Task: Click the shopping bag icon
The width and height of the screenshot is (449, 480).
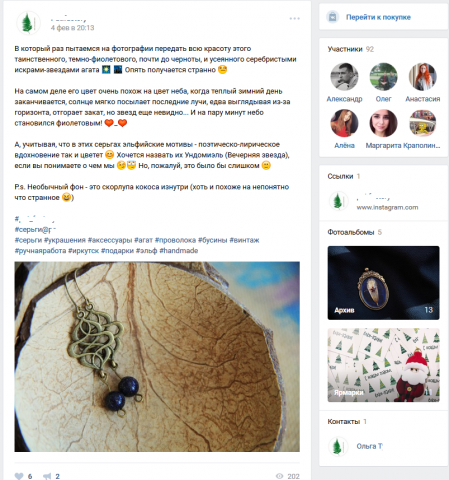Action: pyautogui.click(x=332, y=17)
